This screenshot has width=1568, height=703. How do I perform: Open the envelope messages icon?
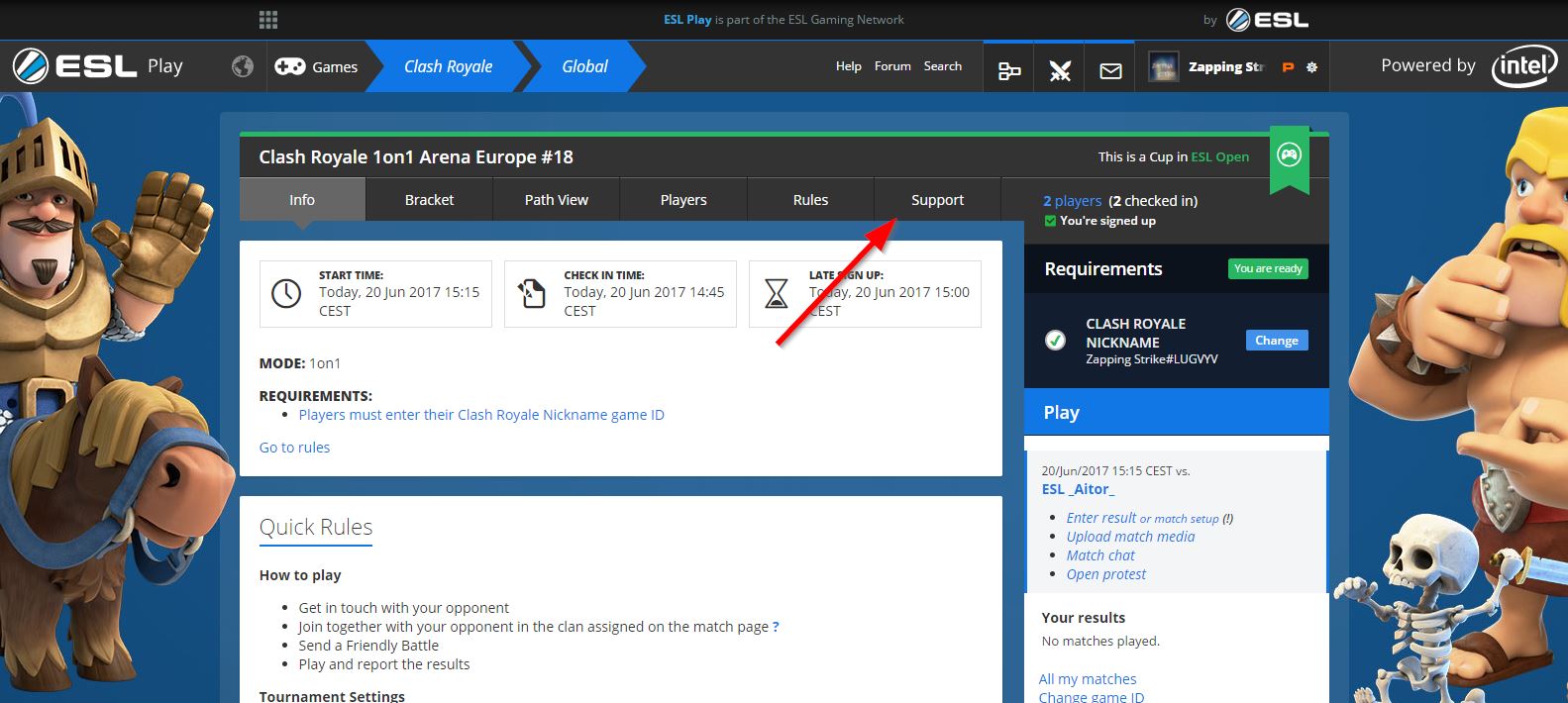coord(1110,70)
